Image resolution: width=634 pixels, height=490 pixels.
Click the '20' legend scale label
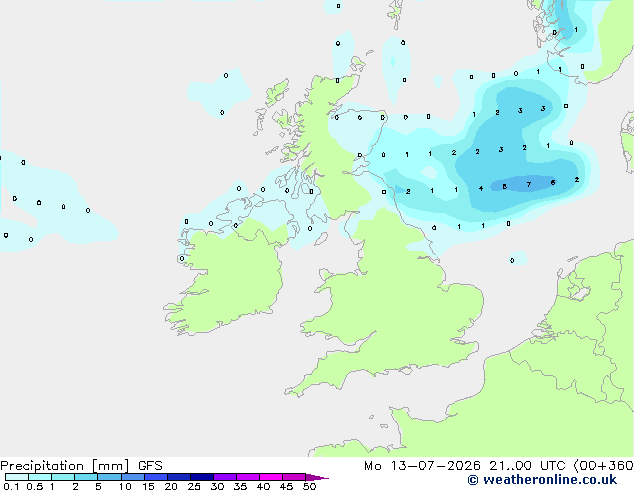coord(171,486)
